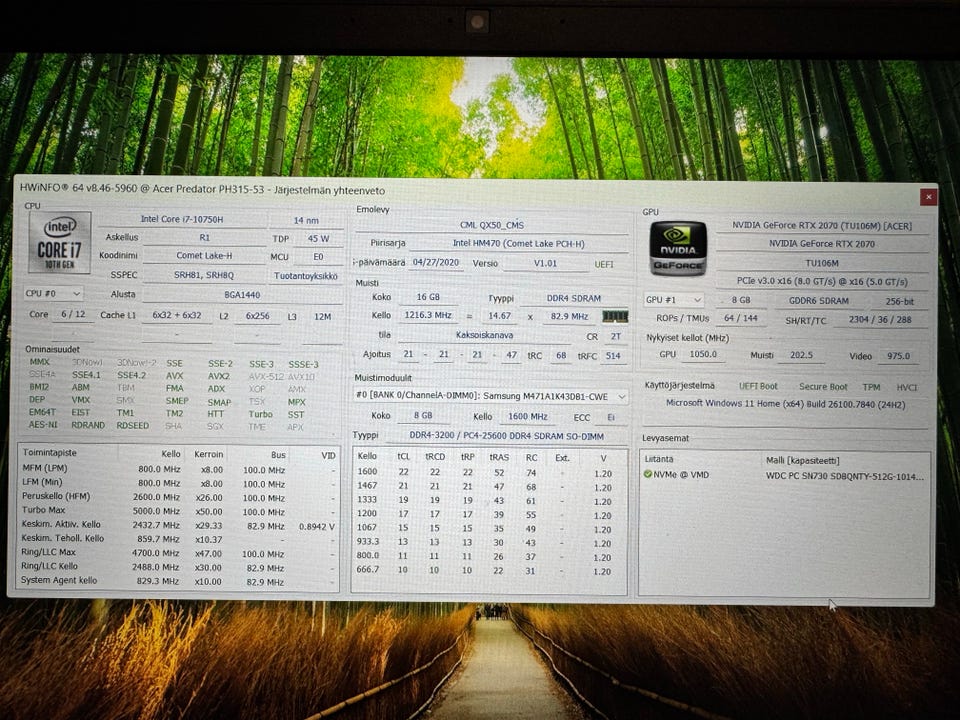Click the Intel HM470 chipset field
960x720 pixels.
coord(519,244)
